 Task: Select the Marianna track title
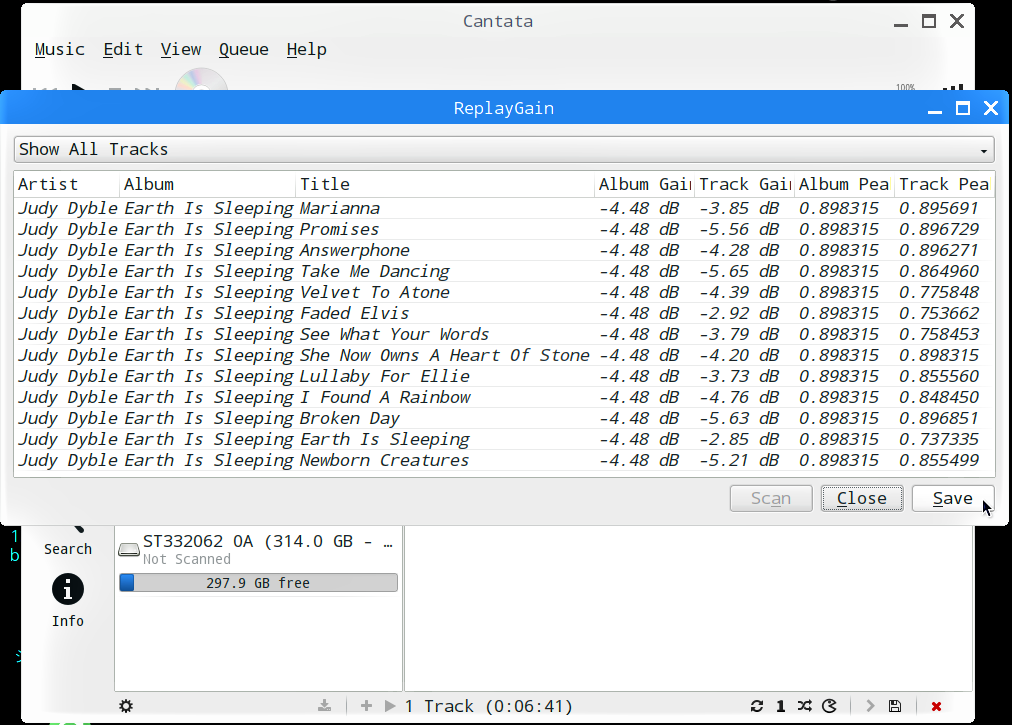point(339,209)
